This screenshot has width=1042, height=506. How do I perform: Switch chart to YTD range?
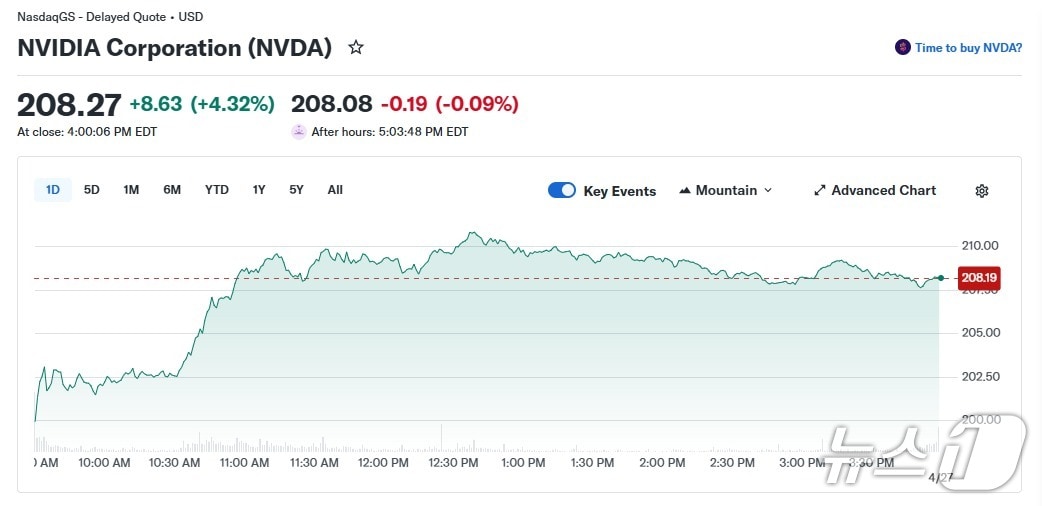(217, 190)
